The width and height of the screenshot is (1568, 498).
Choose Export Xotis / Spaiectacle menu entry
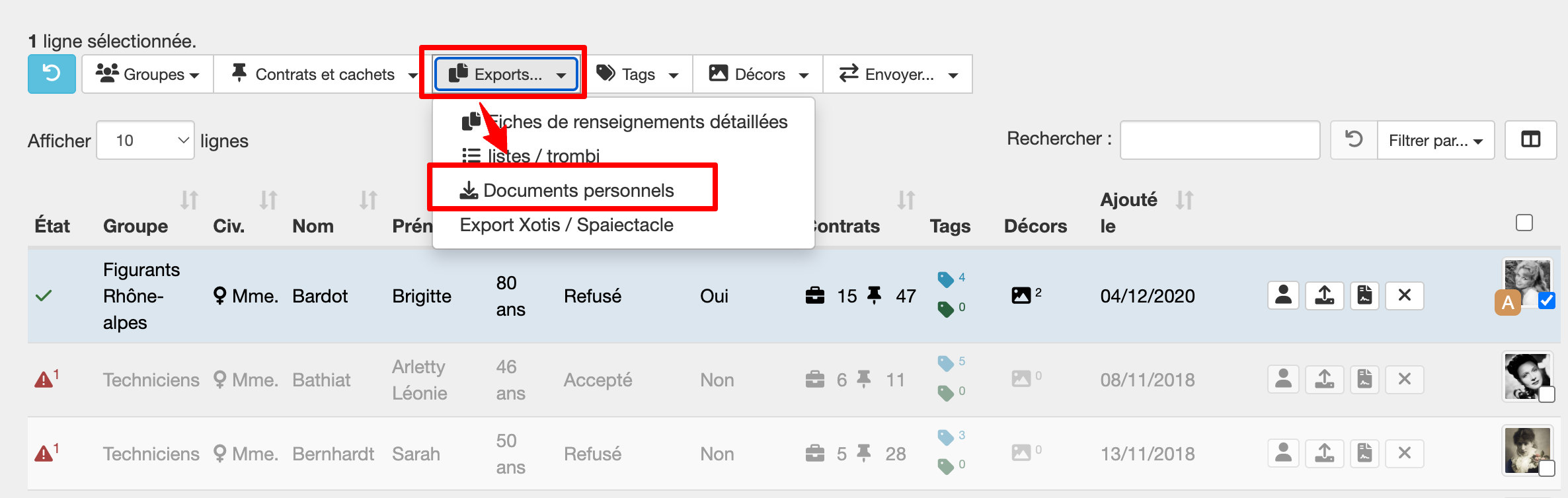tap(567, 225)
